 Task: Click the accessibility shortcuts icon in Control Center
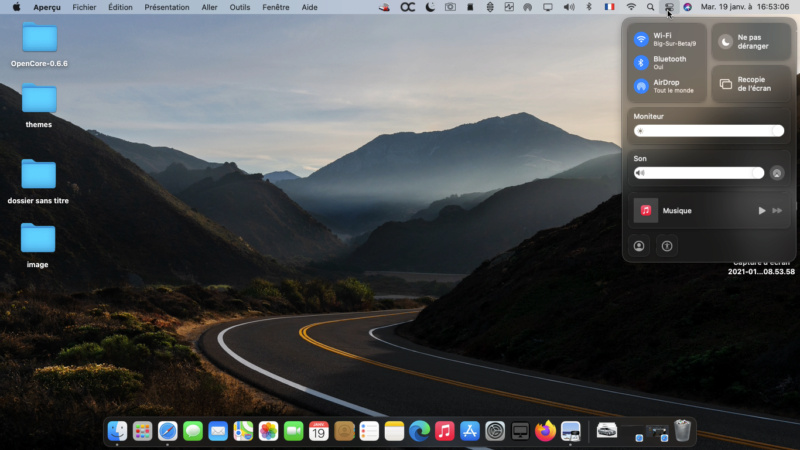click(667, 246)
